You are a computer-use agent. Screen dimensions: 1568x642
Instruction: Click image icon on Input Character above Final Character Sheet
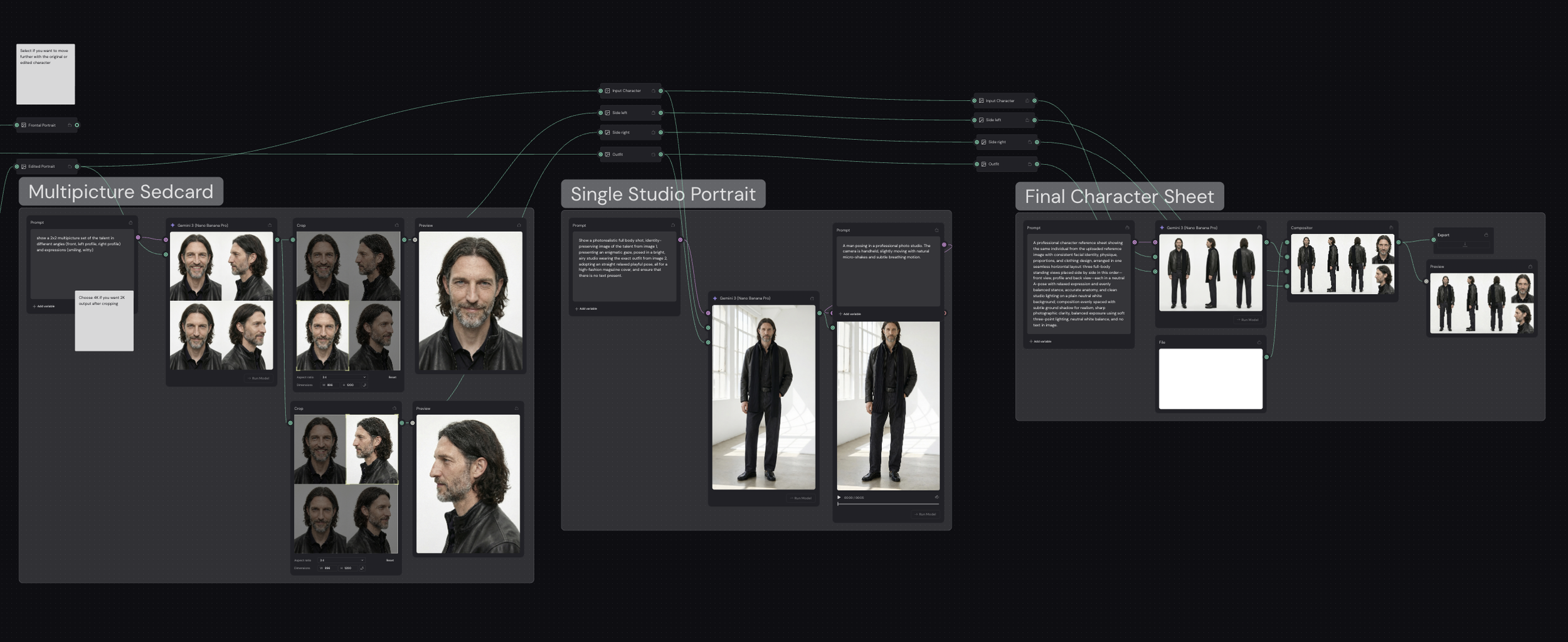(981, 101)
